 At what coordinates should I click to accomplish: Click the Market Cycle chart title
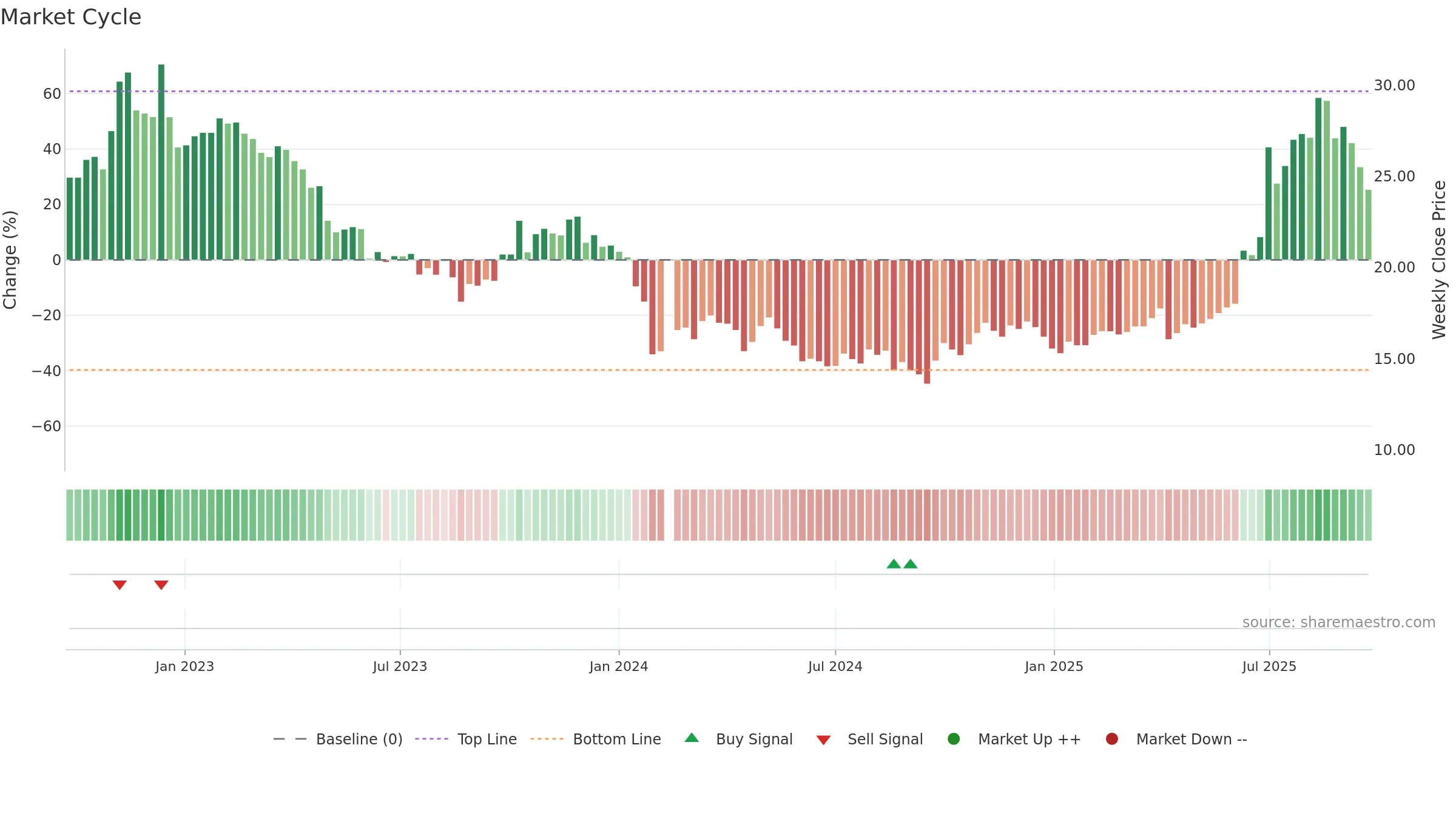point(71,17)
